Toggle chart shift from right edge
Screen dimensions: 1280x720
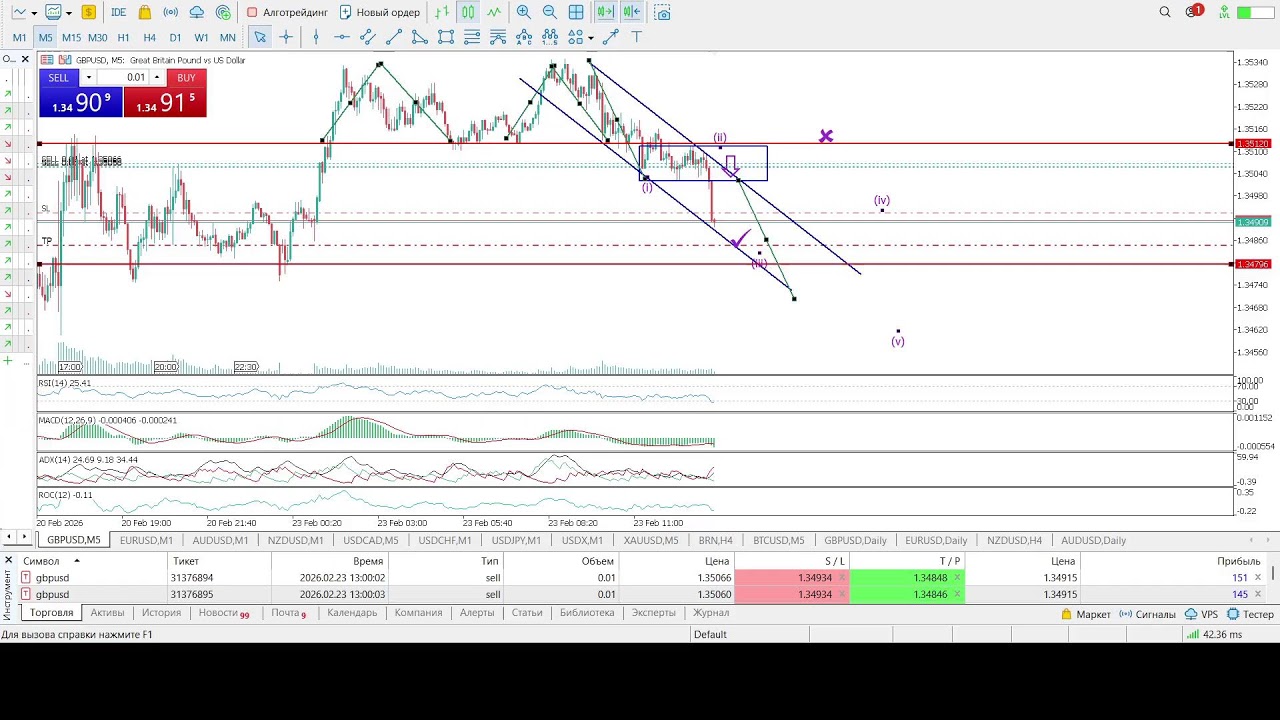pyautogui.click(x=631, y=12)
